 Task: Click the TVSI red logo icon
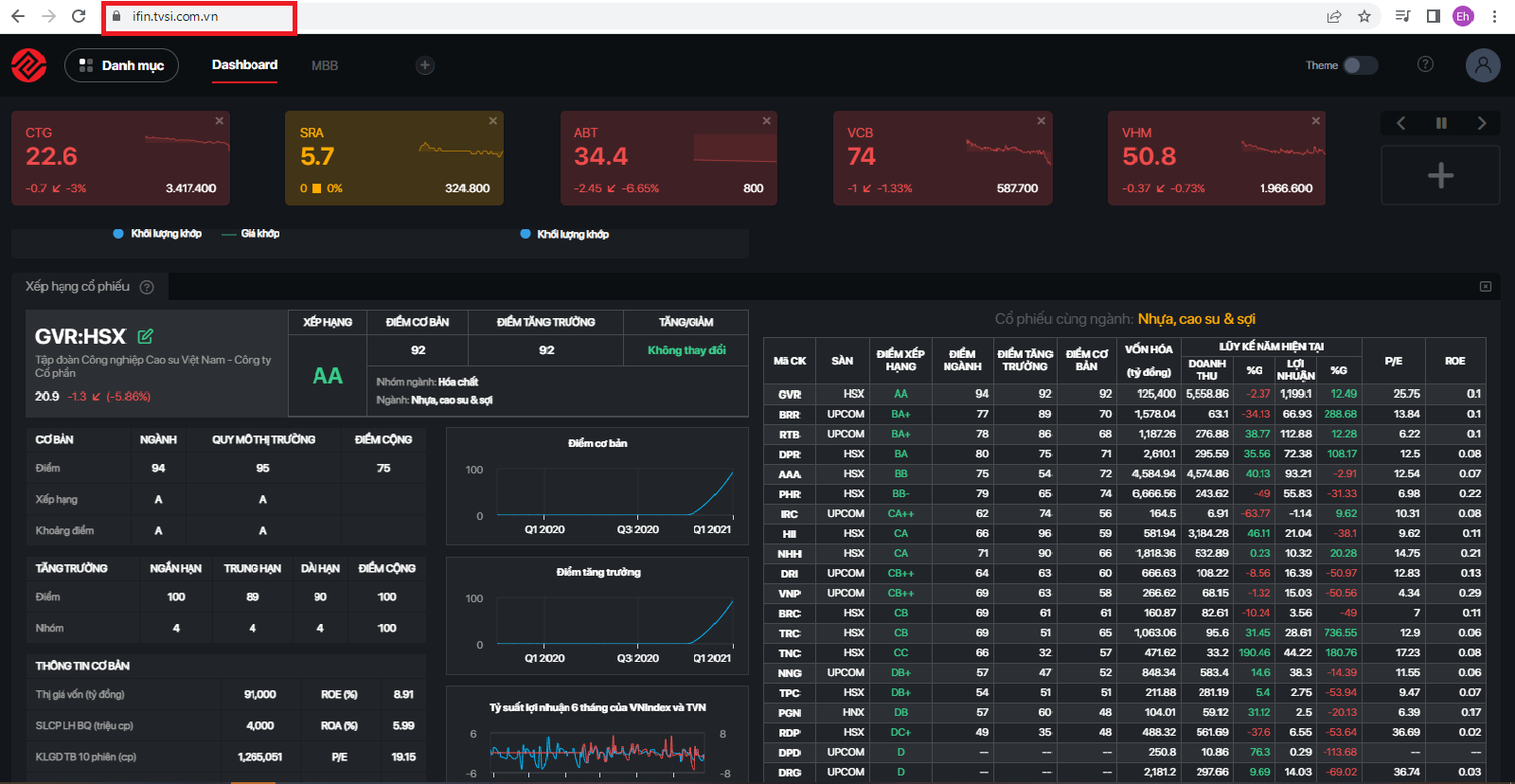coord(28,65)
